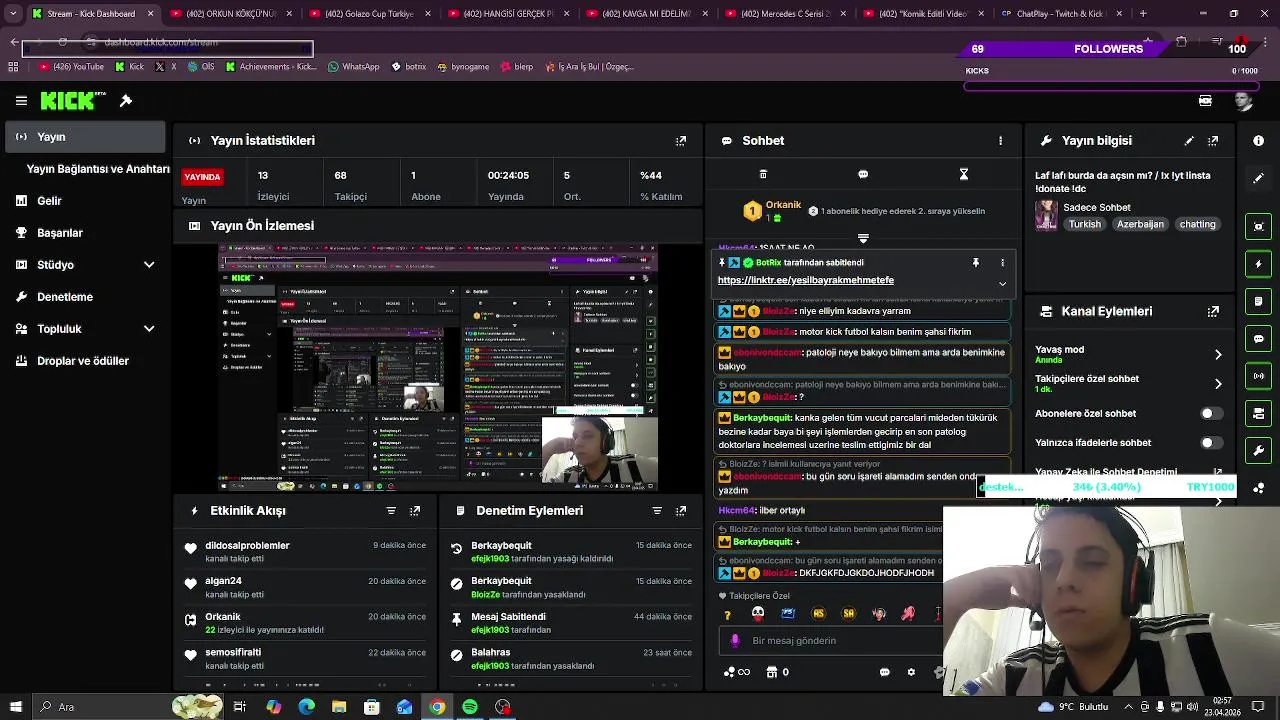
Task: Click the info icon in right rail
Action: (x=1259, y=141)
